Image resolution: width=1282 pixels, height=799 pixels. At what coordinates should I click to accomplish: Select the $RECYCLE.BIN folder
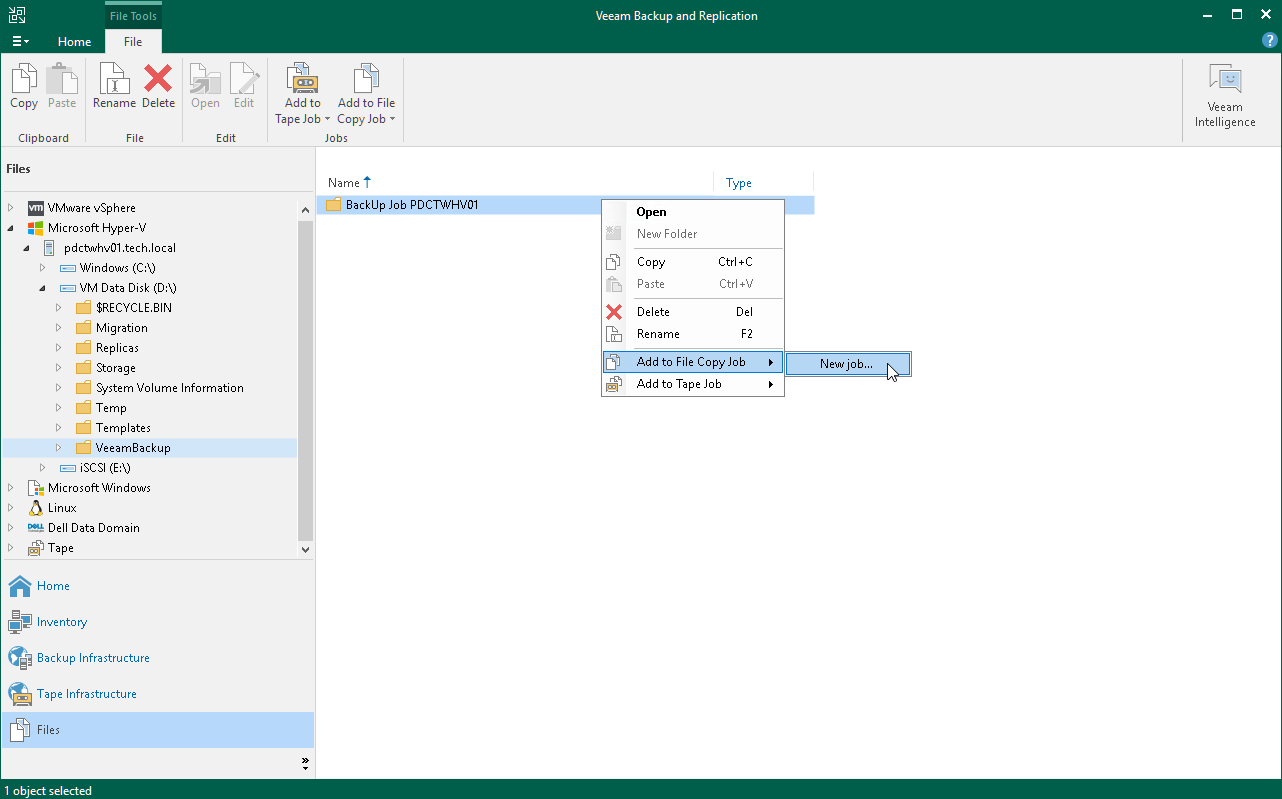[134, 308]
